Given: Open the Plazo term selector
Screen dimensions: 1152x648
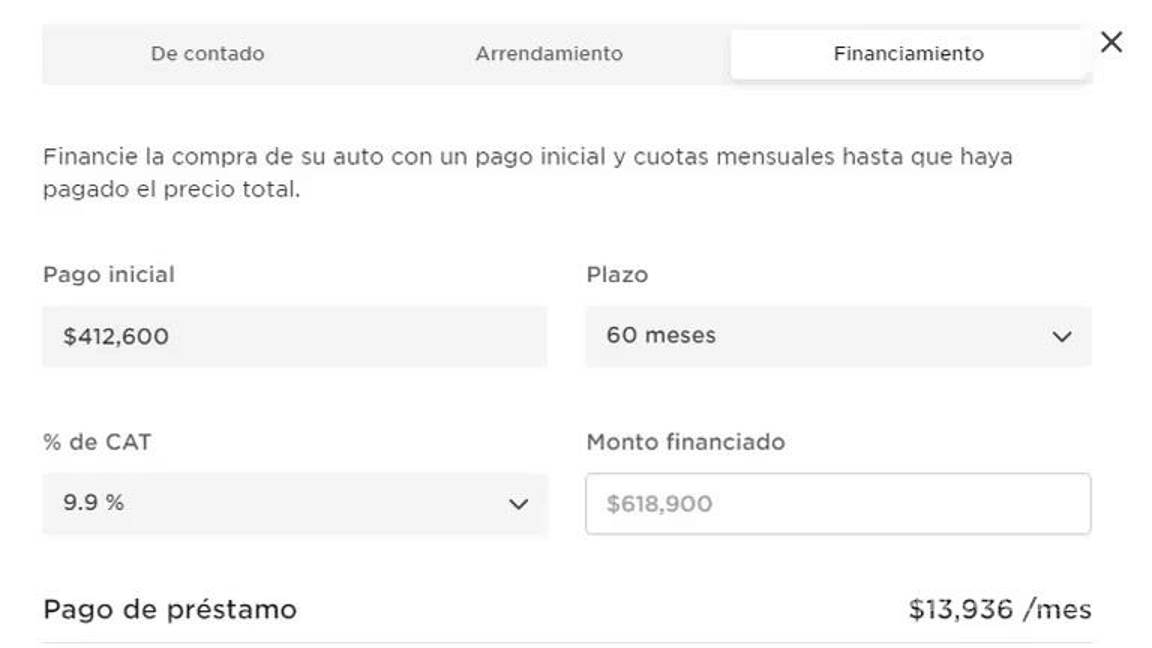Looking at the screenshot, I should (838, 336).
